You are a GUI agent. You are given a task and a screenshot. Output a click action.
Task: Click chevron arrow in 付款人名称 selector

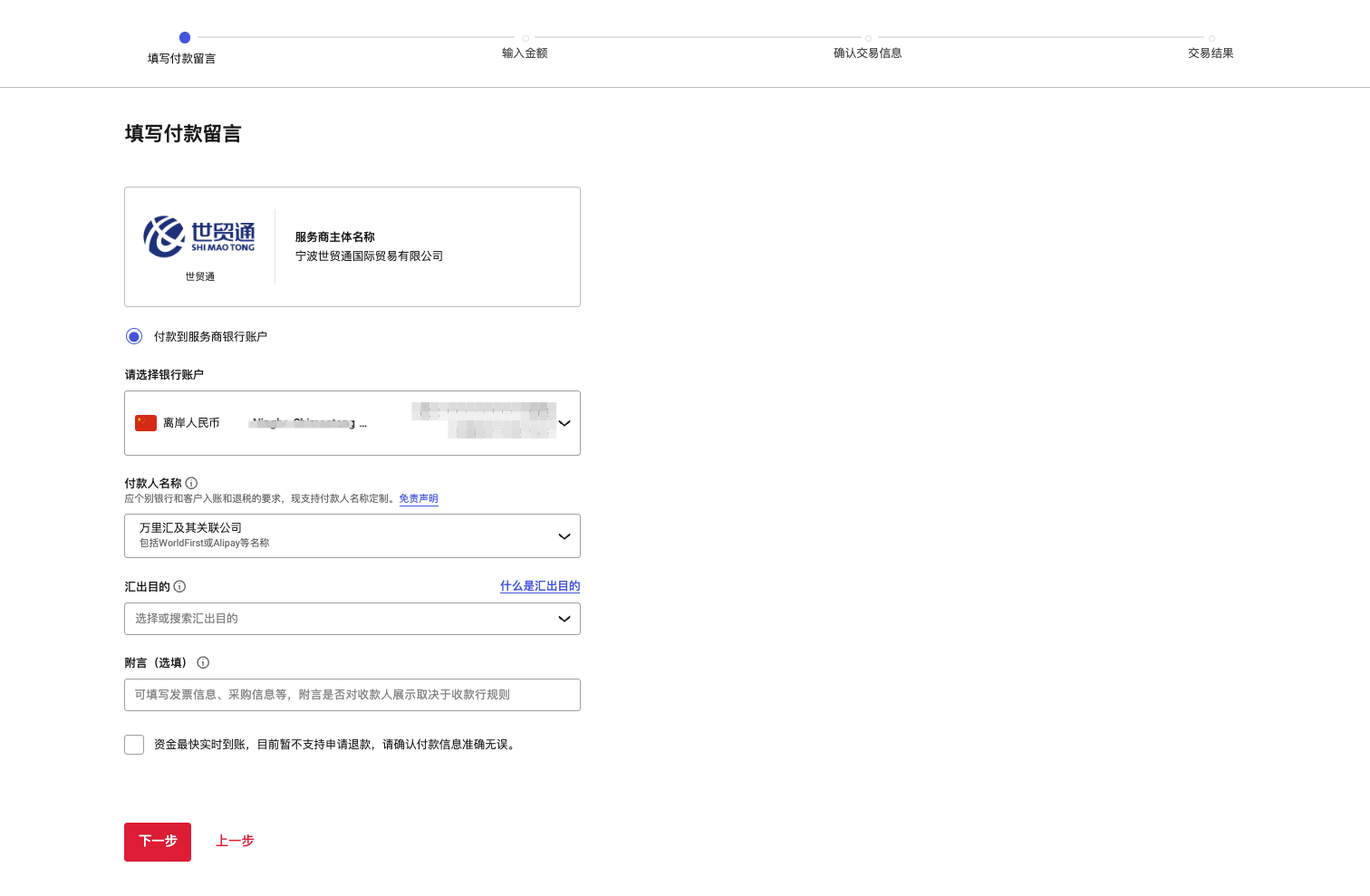[x=564, y=536]
